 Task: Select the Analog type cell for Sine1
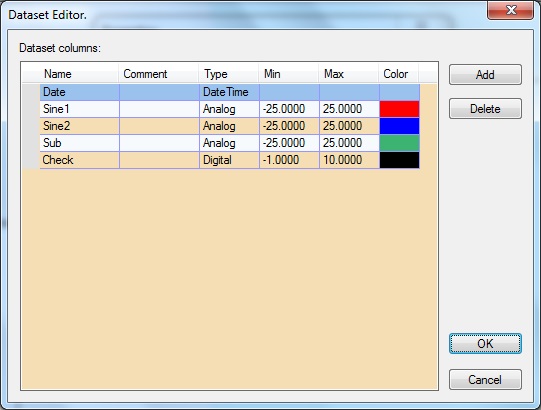pos(229,109)
